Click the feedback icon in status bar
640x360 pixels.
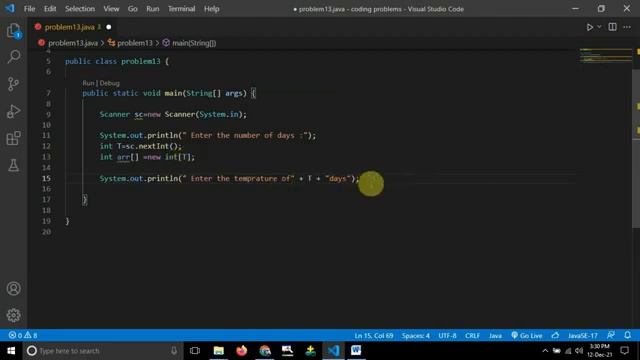click(611, 335)
